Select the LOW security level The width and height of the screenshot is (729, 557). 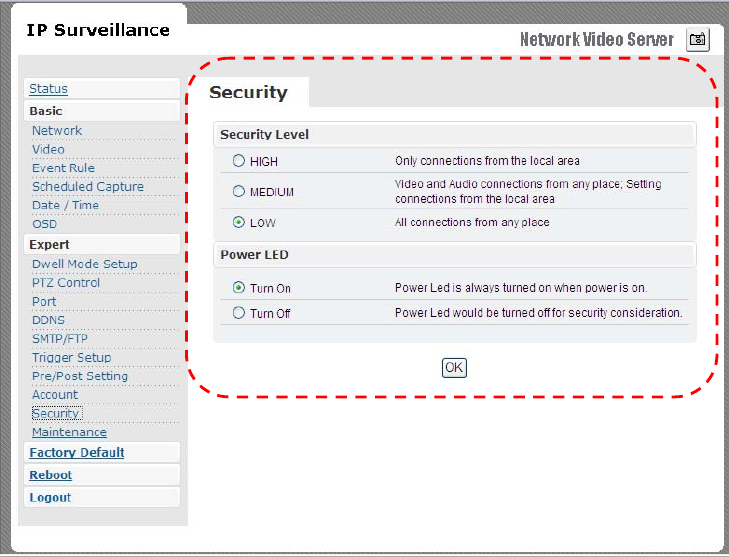coord(239,222)
